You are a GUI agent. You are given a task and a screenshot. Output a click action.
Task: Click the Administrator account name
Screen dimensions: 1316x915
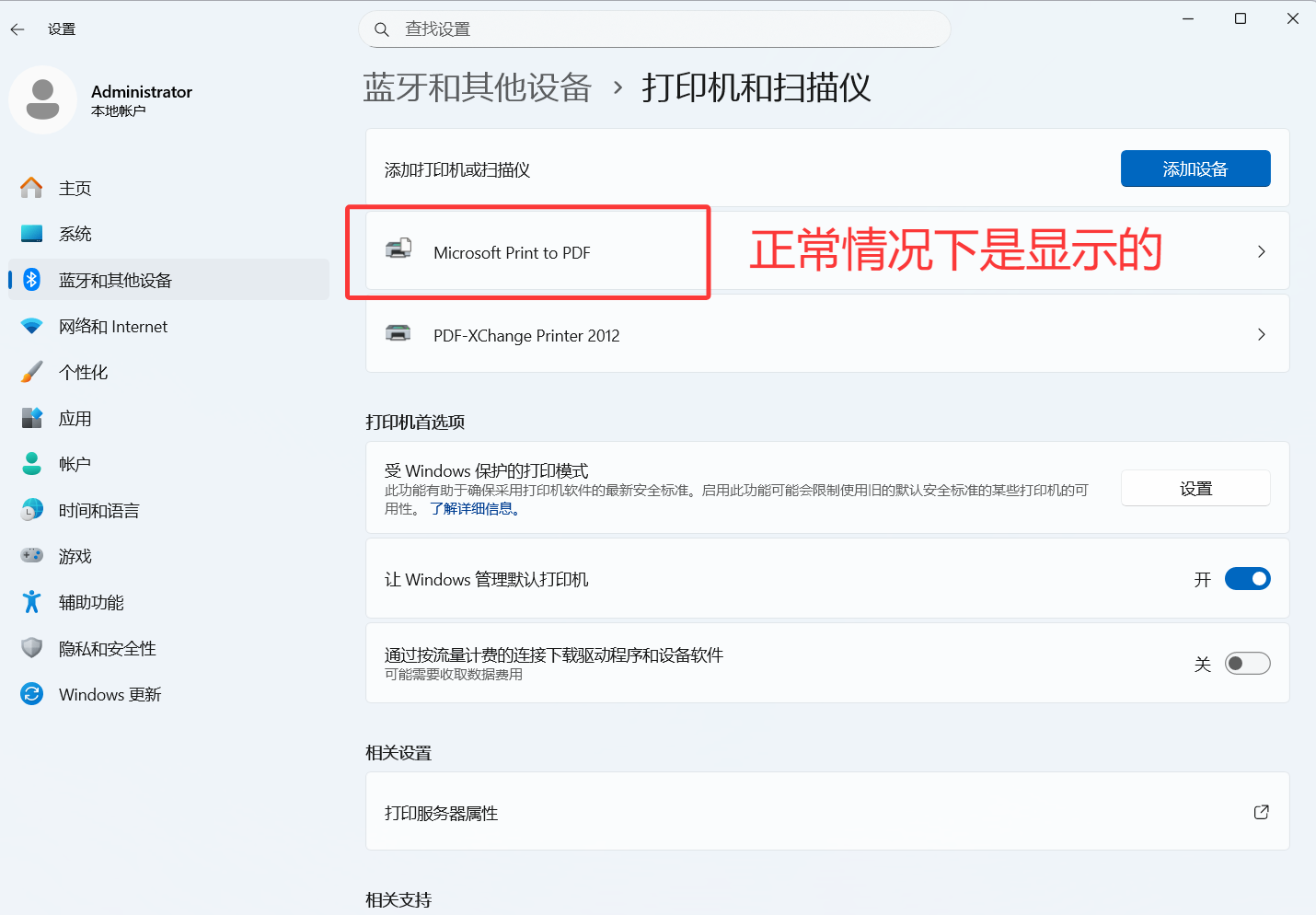[142, 91]
